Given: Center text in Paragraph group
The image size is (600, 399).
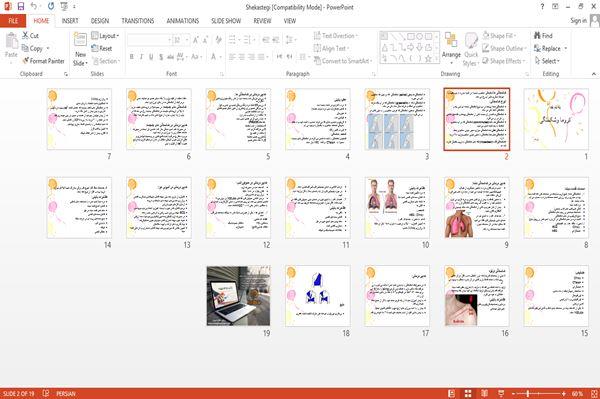Looking at the screenshot, I should pos(242,57).
